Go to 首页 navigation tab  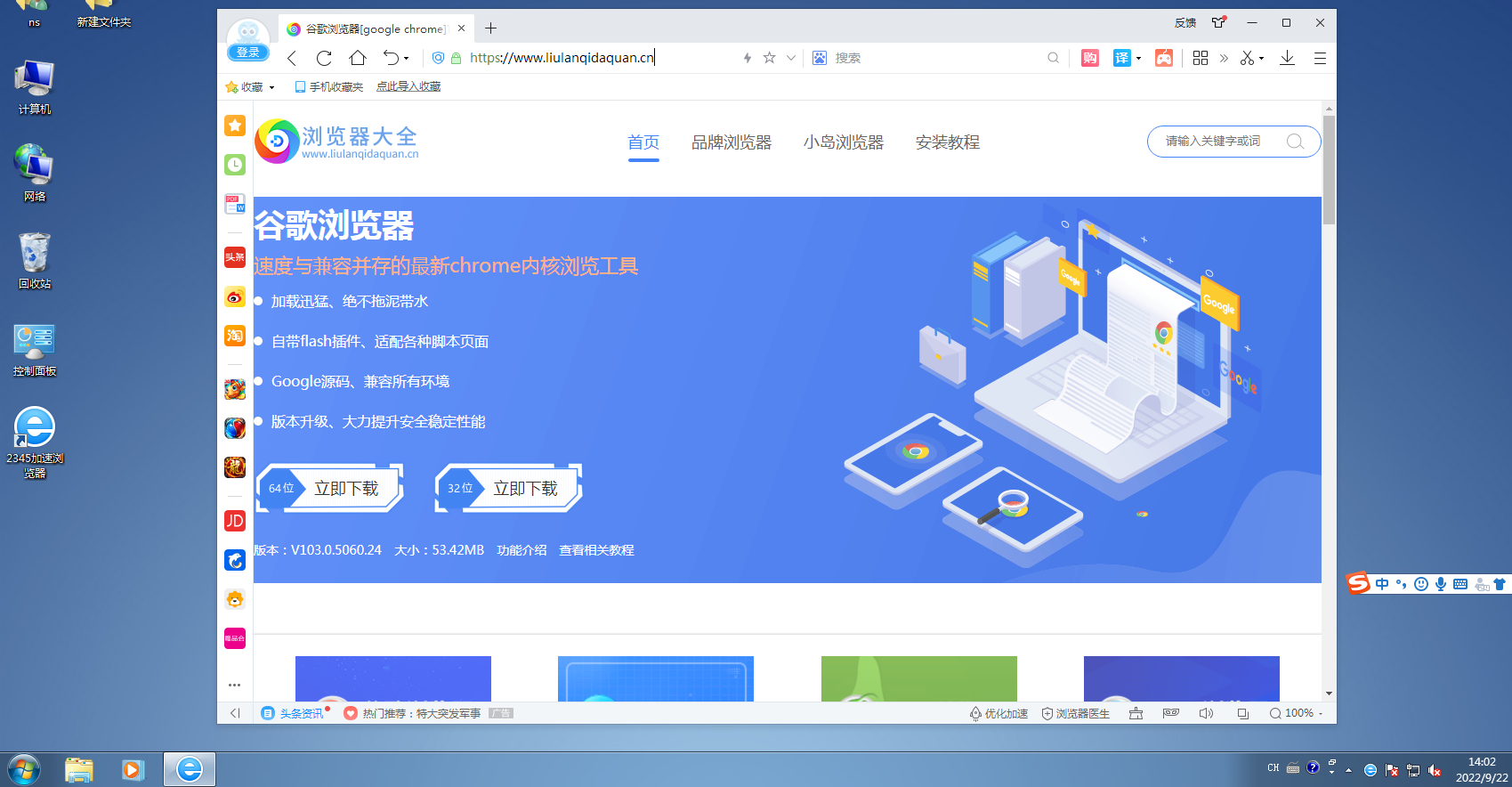point(643,142)
